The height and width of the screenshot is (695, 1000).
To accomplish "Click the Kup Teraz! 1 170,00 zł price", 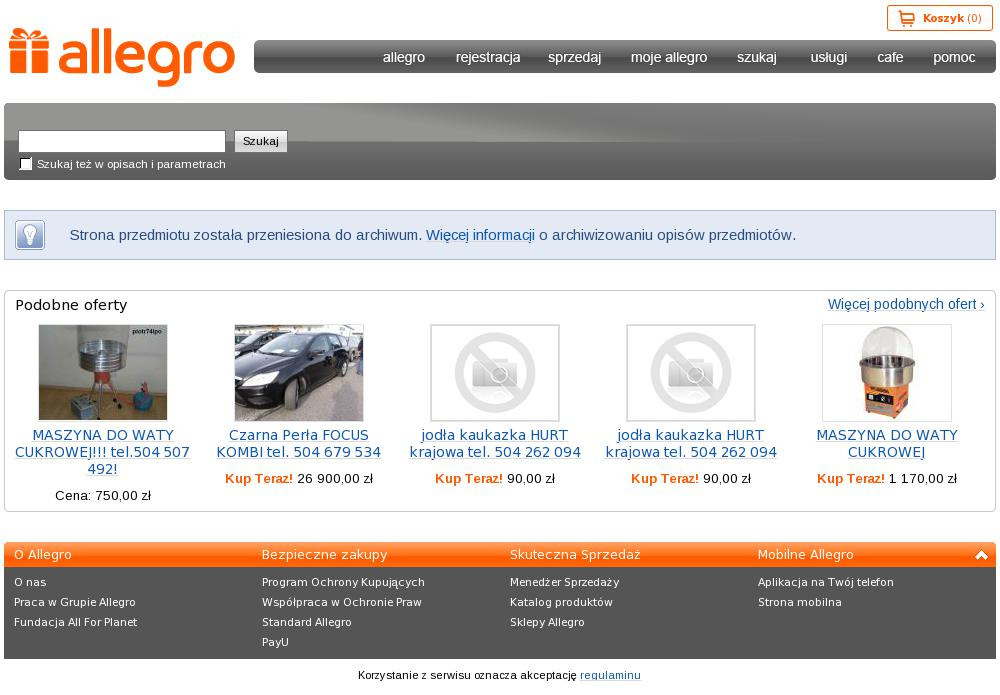I will pos(886,479).
